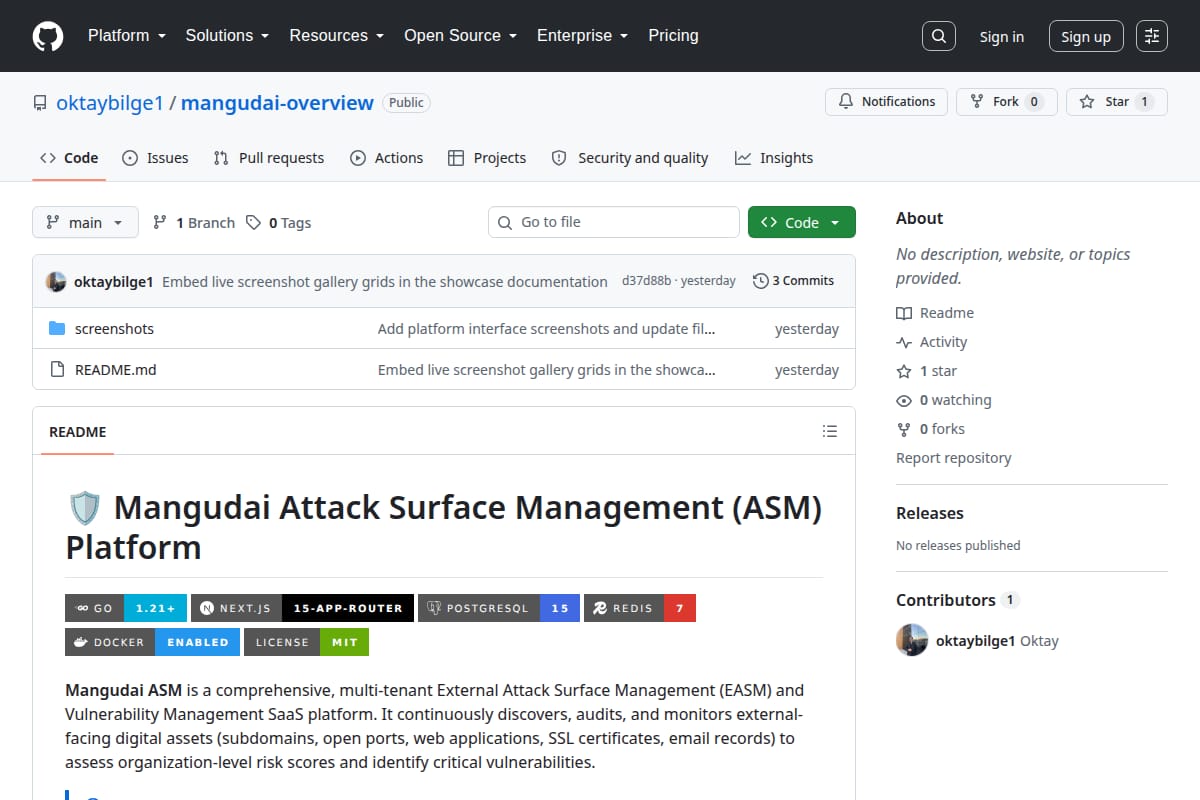Expand the Enterprise menu

click(x=582, y=35)
